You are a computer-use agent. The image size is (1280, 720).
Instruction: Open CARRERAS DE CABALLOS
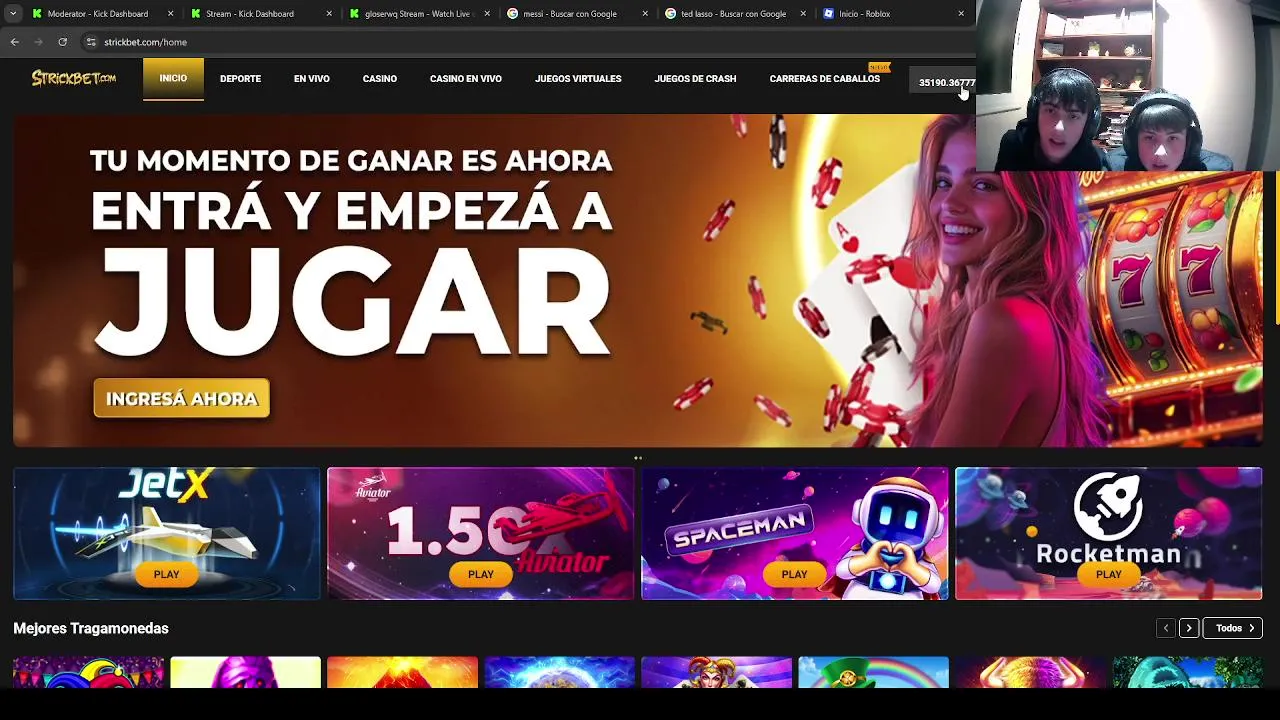tap(825, 79)
